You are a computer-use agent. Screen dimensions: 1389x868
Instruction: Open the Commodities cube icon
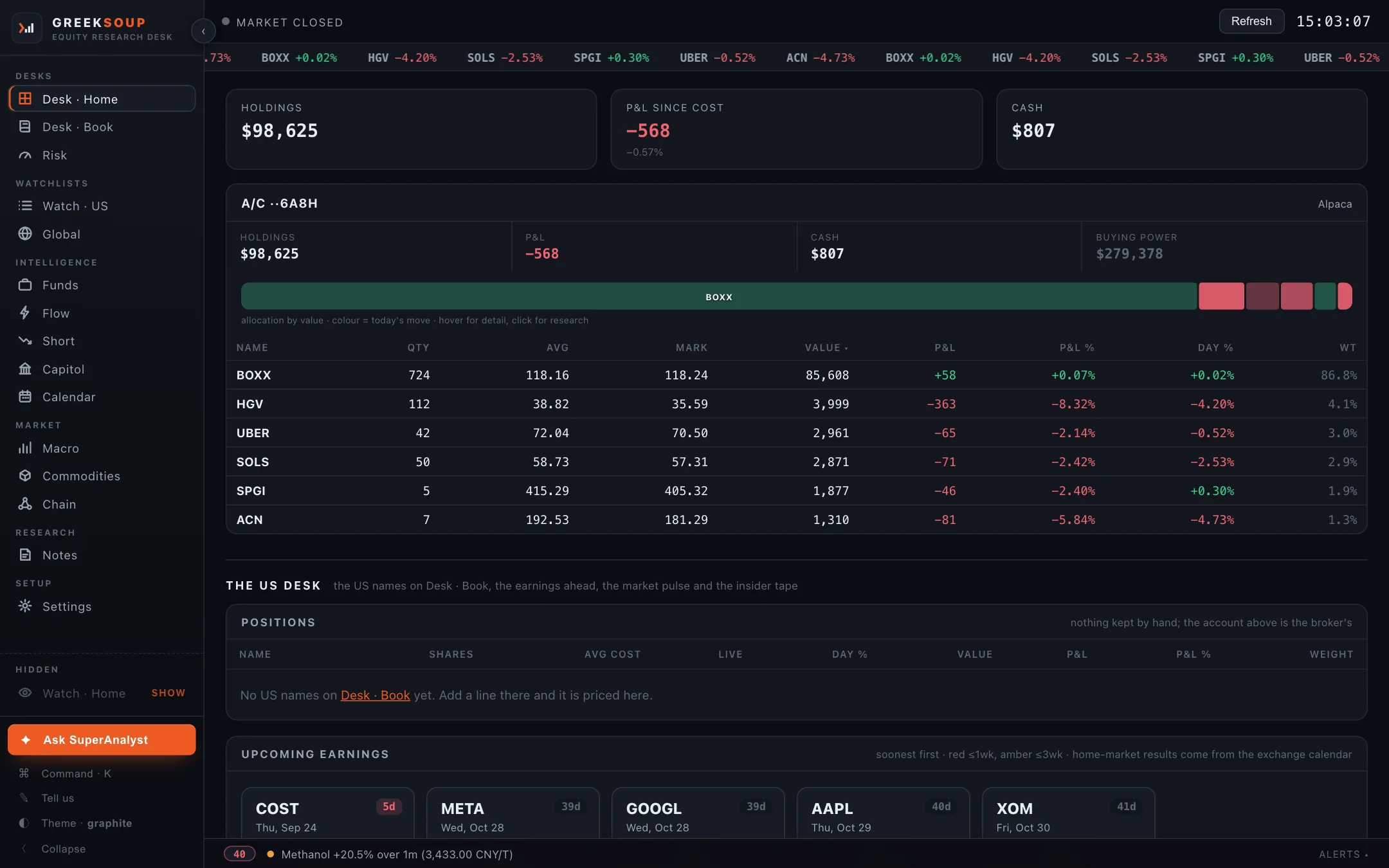click(25, 476)
